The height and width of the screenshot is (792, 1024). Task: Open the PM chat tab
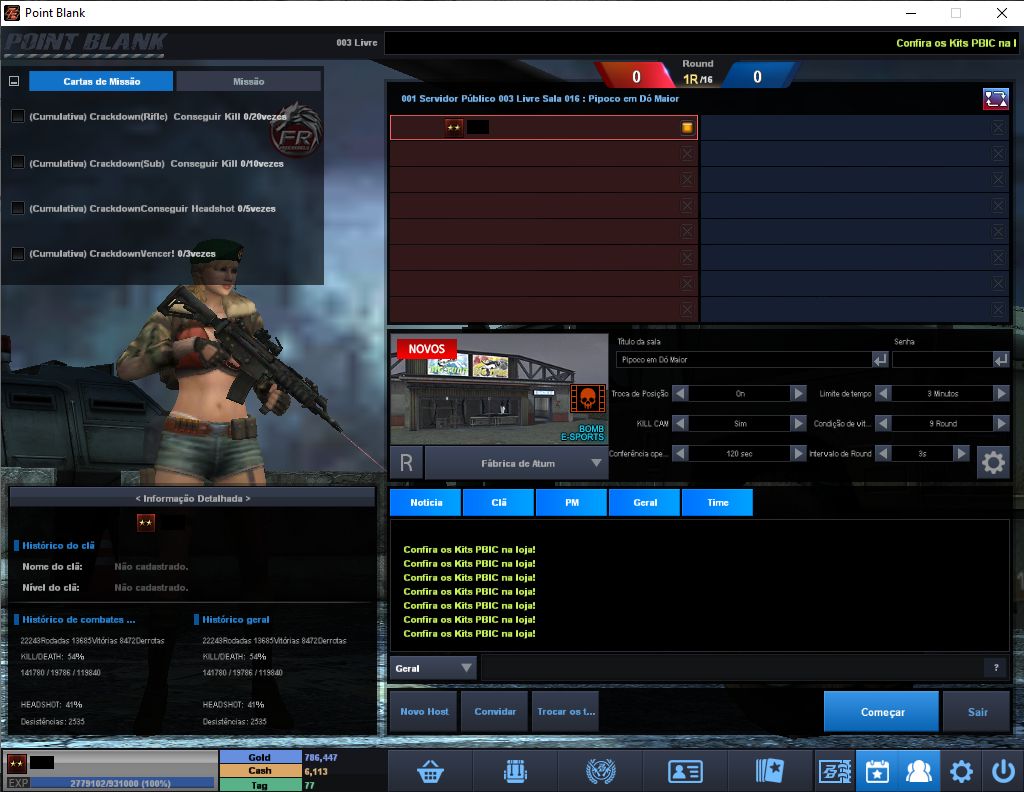pos(571,503)
